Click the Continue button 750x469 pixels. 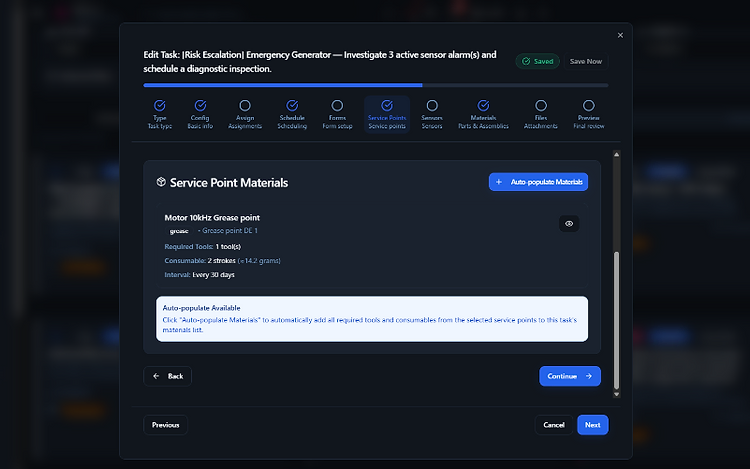click(x=570, y=376)
